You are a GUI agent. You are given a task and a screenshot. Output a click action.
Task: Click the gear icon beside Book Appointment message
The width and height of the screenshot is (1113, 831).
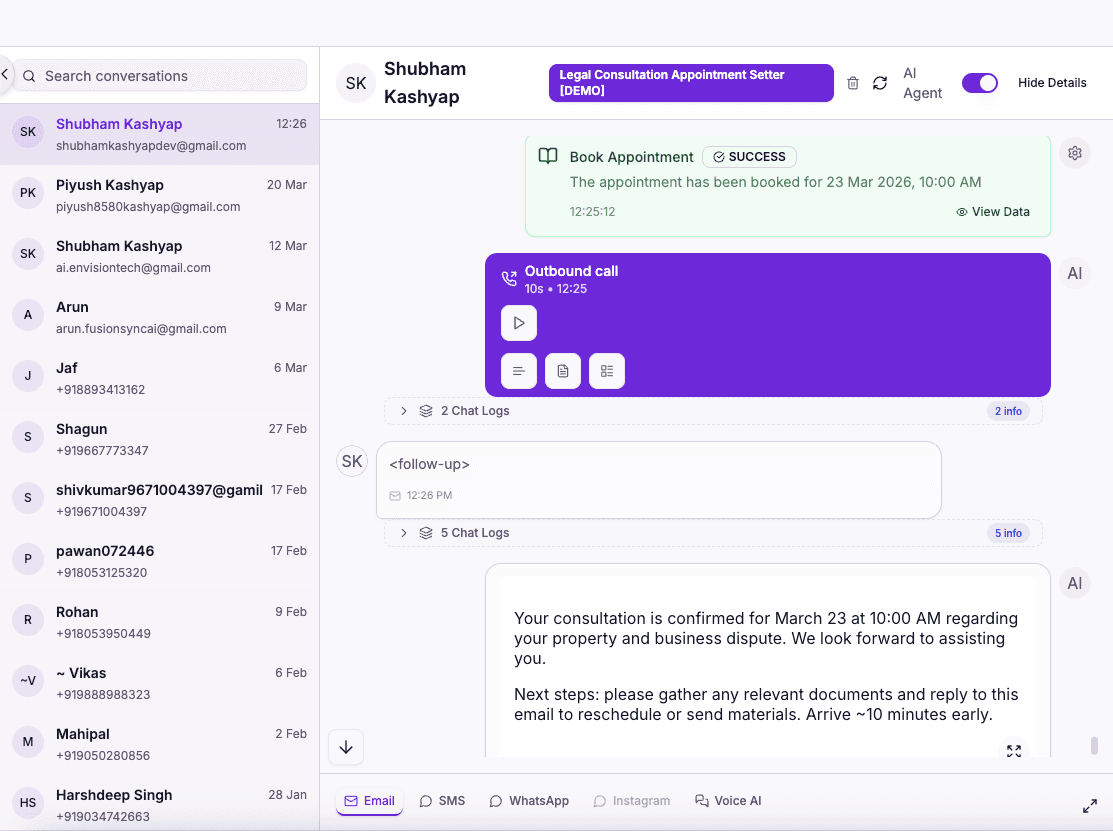1074,153
